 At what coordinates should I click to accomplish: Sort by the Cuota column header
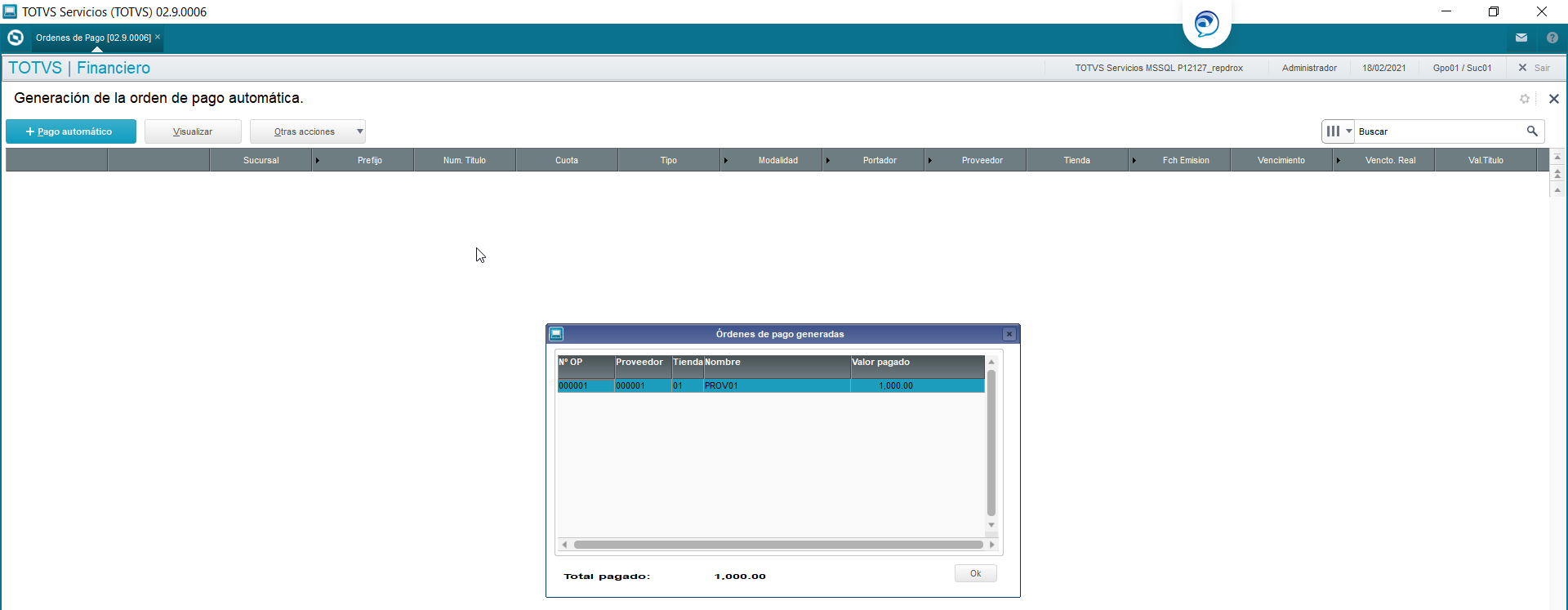tap(567, 160)
